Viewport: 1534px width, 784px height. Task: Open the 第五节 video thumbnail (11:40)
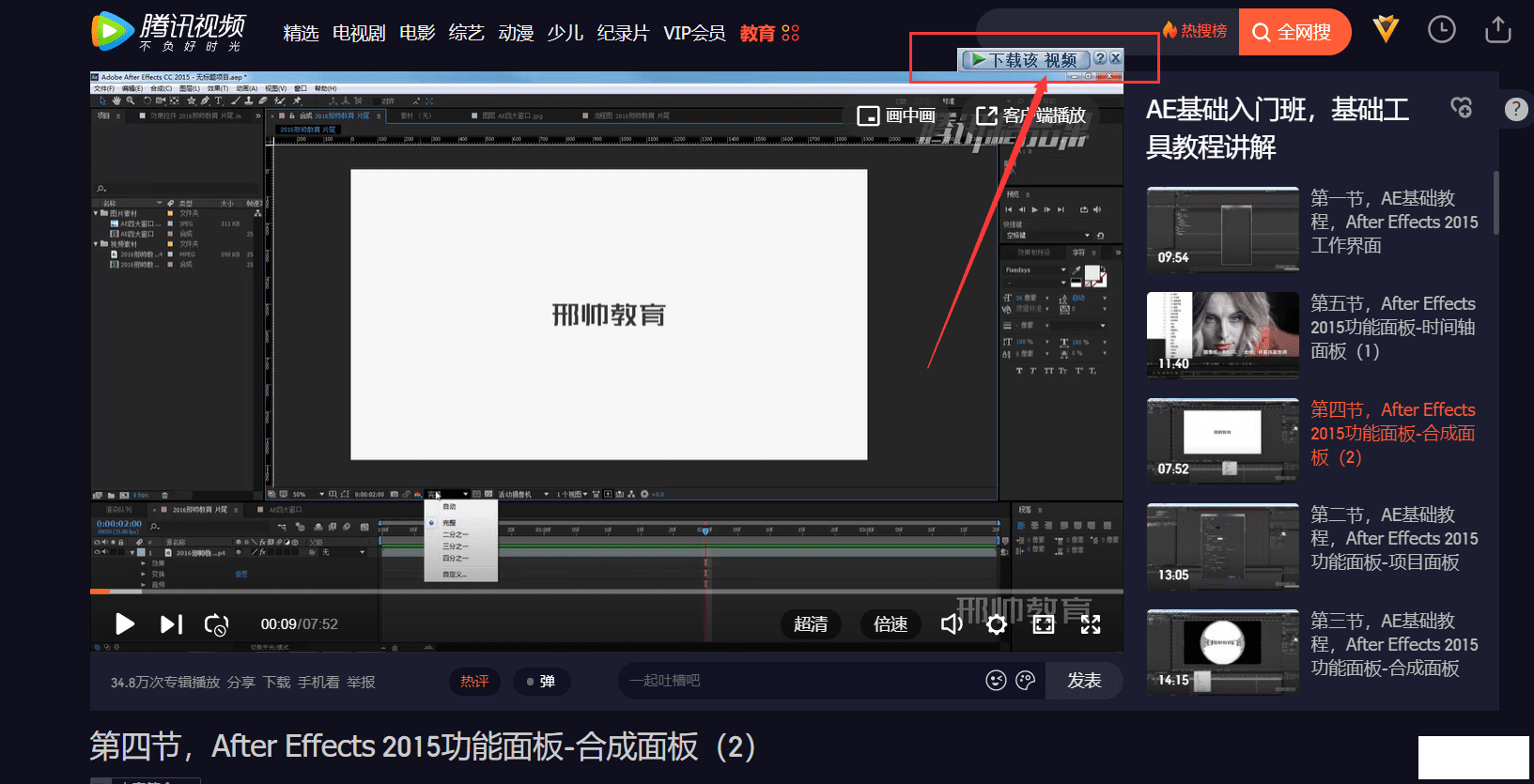pyautogui.click(x=1223, y=335)
